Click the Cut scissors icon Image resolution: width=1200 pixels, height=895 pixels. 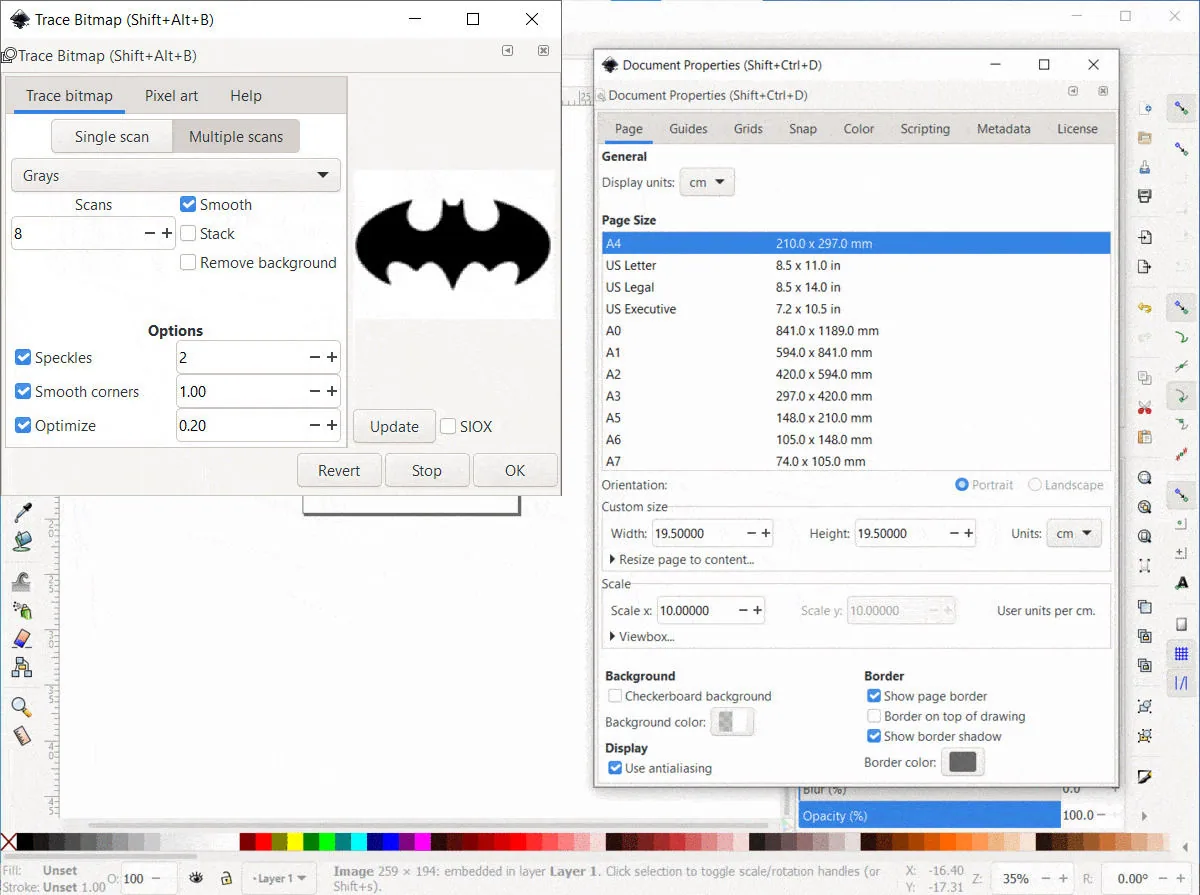pos(1145,408)
